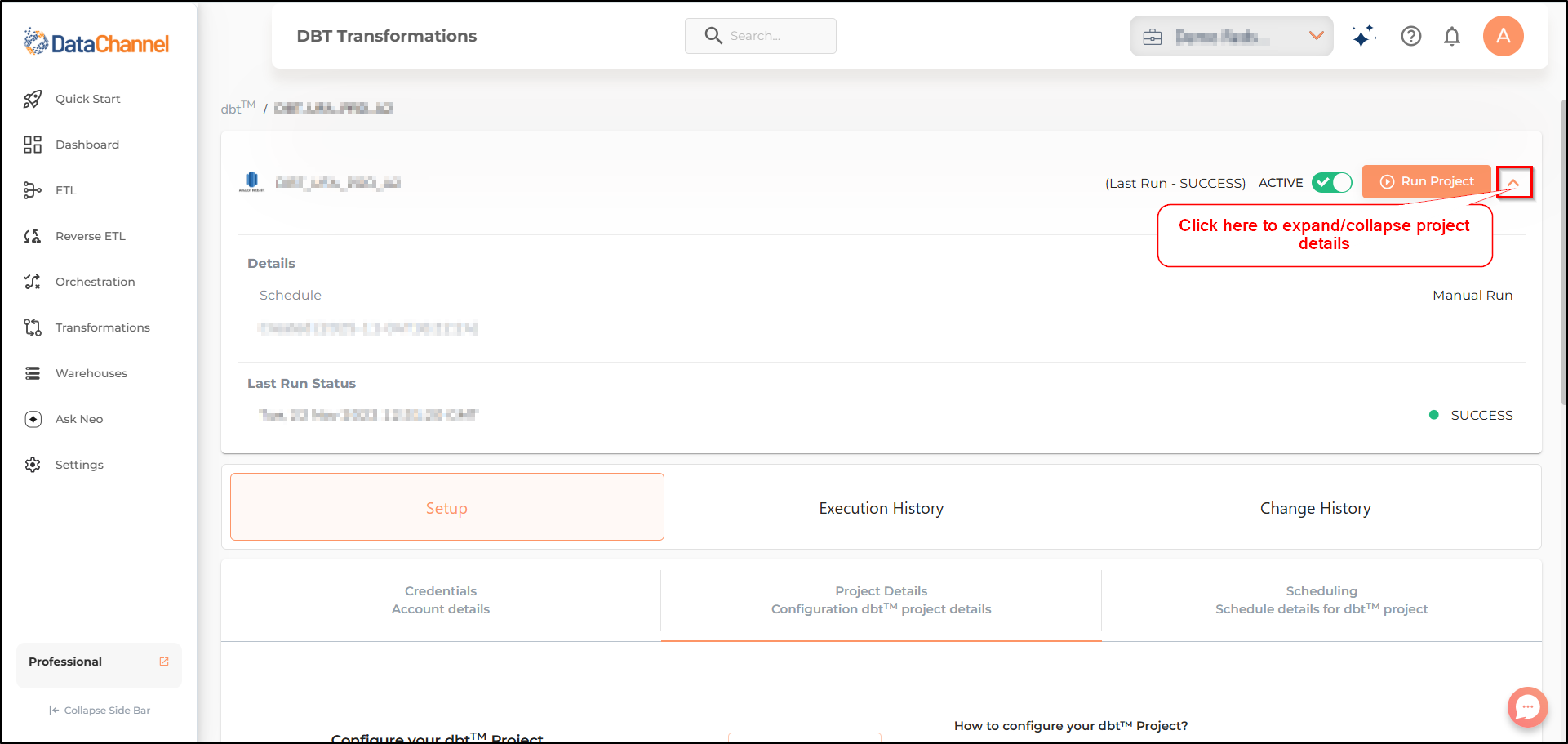Click the Ask Neo icon
Screen dimensions: 1568x744
point(33,419)
